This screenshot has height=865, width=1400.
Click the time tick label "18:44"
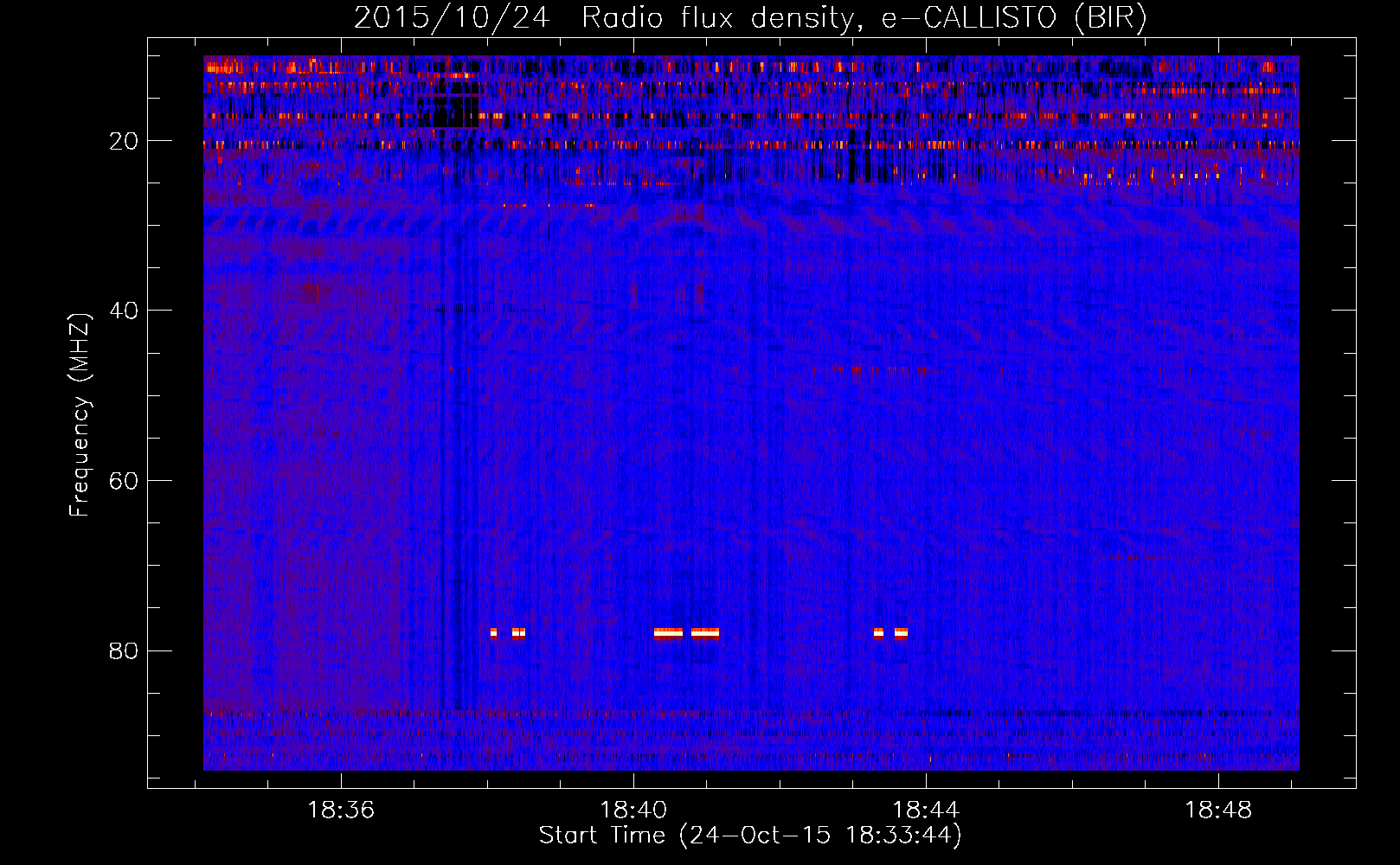click(926, 811)
